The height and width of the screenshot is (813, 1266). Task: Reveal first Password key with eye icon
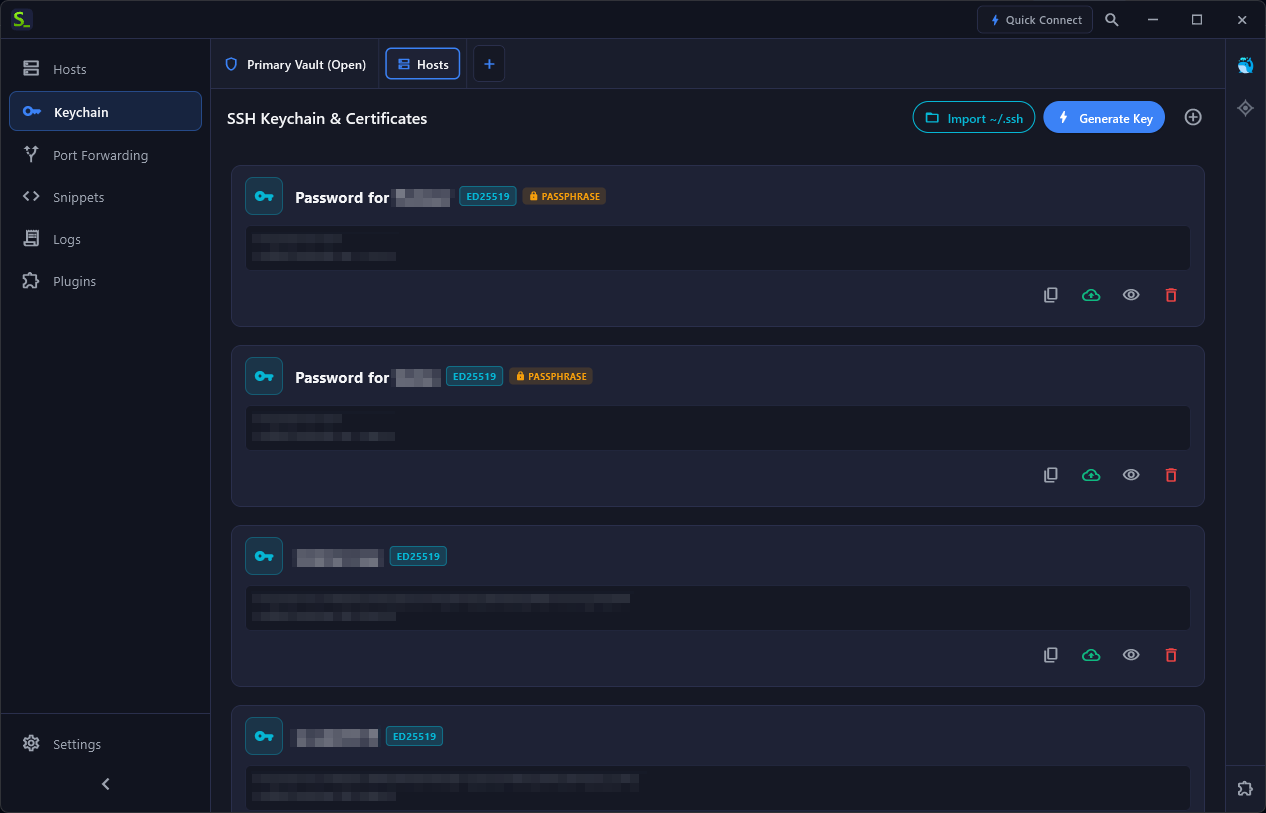coord(1131,295)
